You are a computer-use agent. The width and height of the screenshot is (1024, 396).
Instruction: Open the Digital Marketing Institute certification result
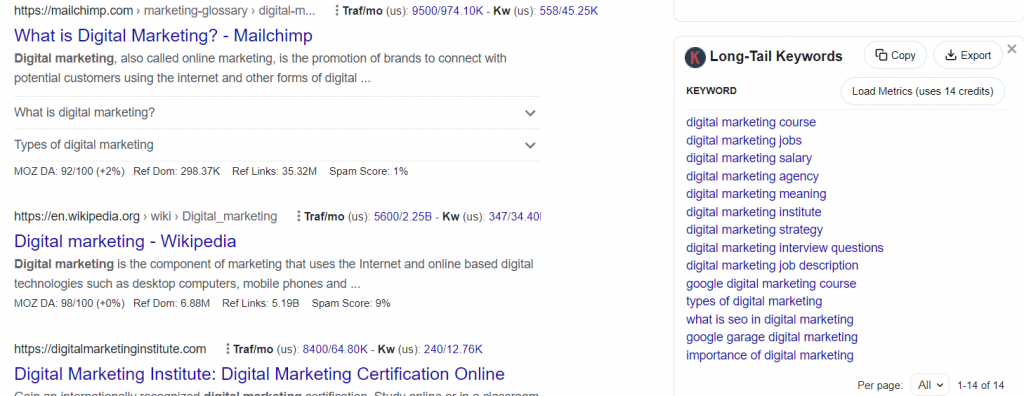pyautogui.click(x=259, y=374)
